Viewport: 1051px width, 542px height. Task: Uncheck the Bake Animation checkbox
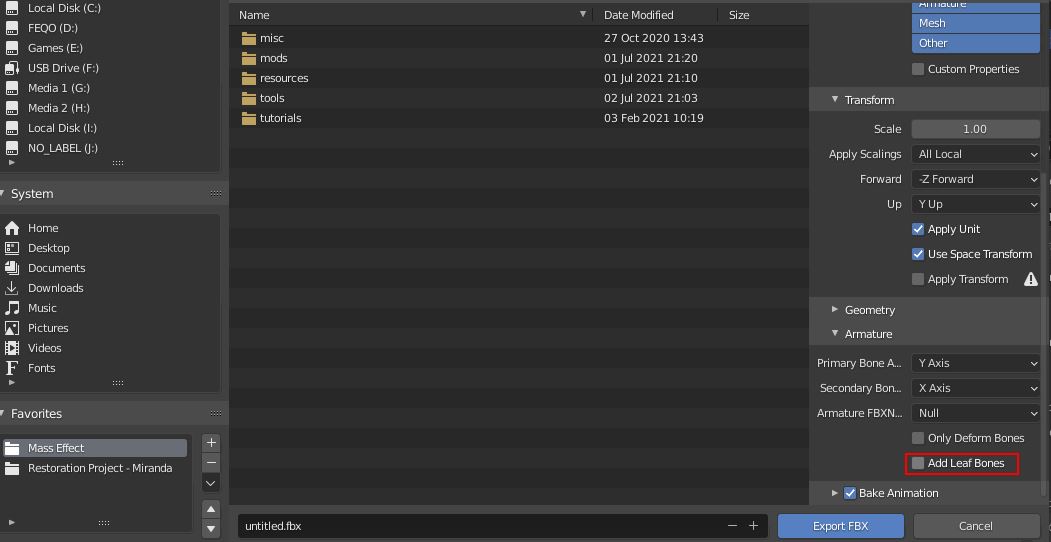[850, 493]
